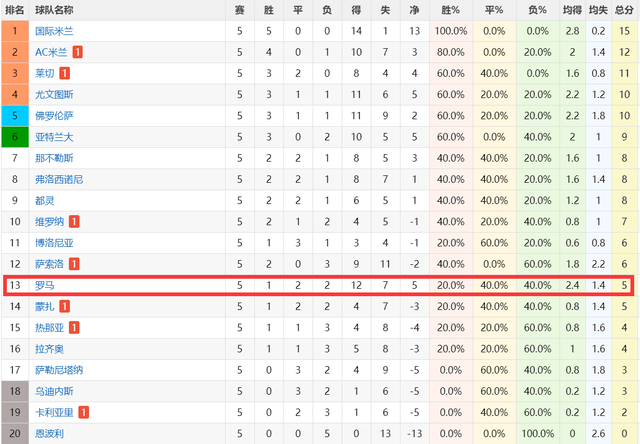The height and width of the screenshot is (444, 640).
Task: Open the 罗马 team page
Action: [44, 285]
